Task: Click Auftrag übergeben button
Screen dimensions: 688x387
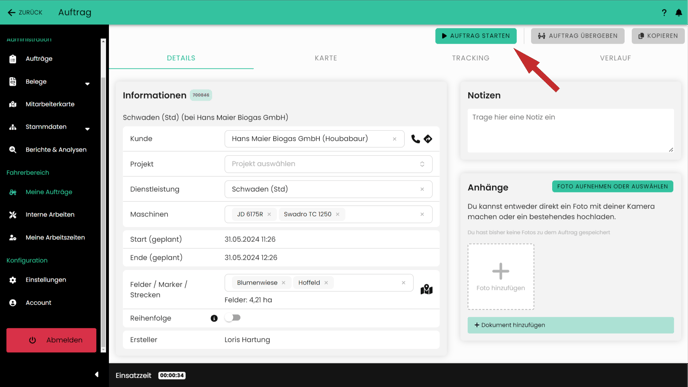Action: pyautogui.click(x=577, y=36)
